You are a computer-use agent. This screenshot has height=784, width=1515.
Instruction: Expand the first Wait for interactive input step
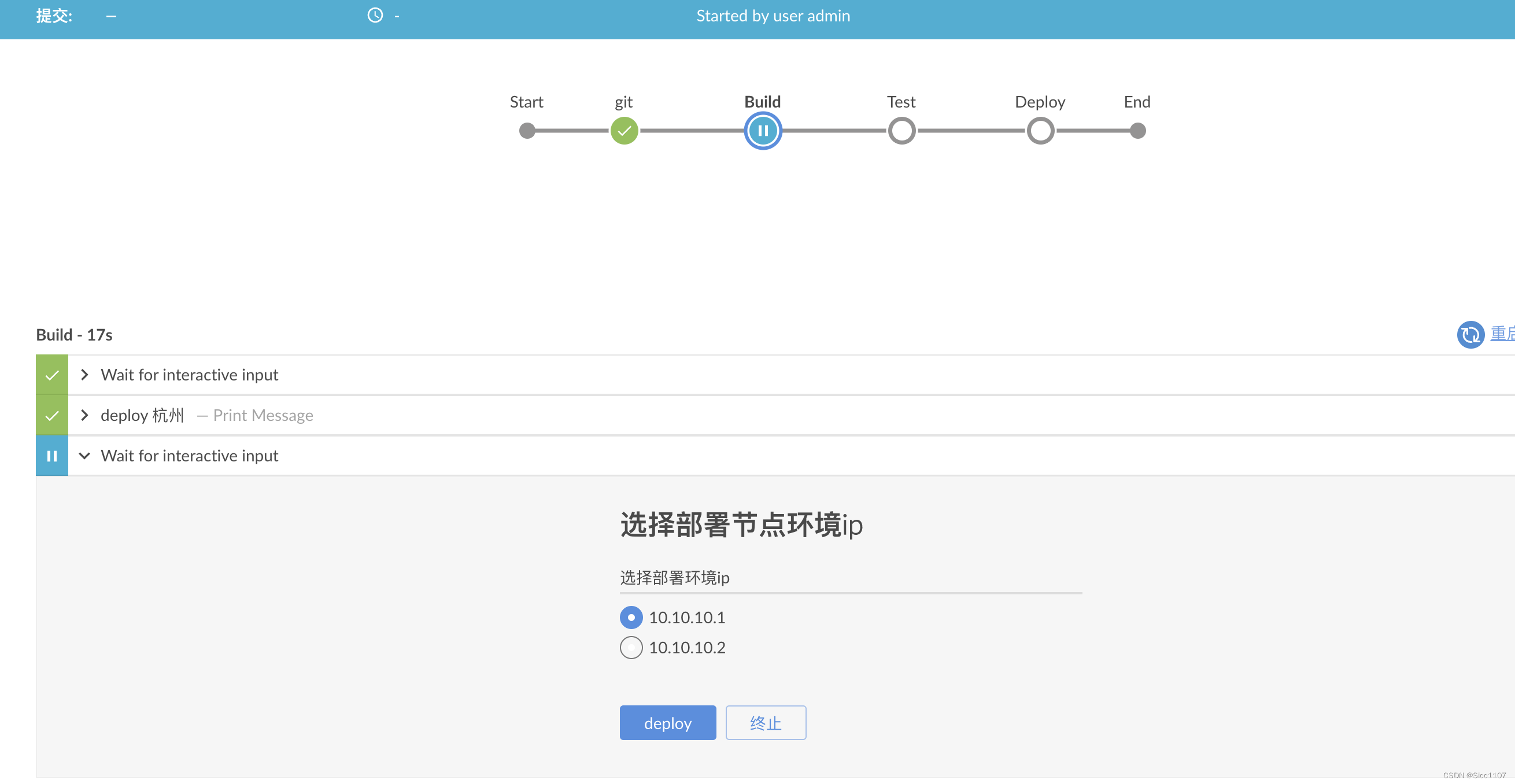click(x=84, y=375)
